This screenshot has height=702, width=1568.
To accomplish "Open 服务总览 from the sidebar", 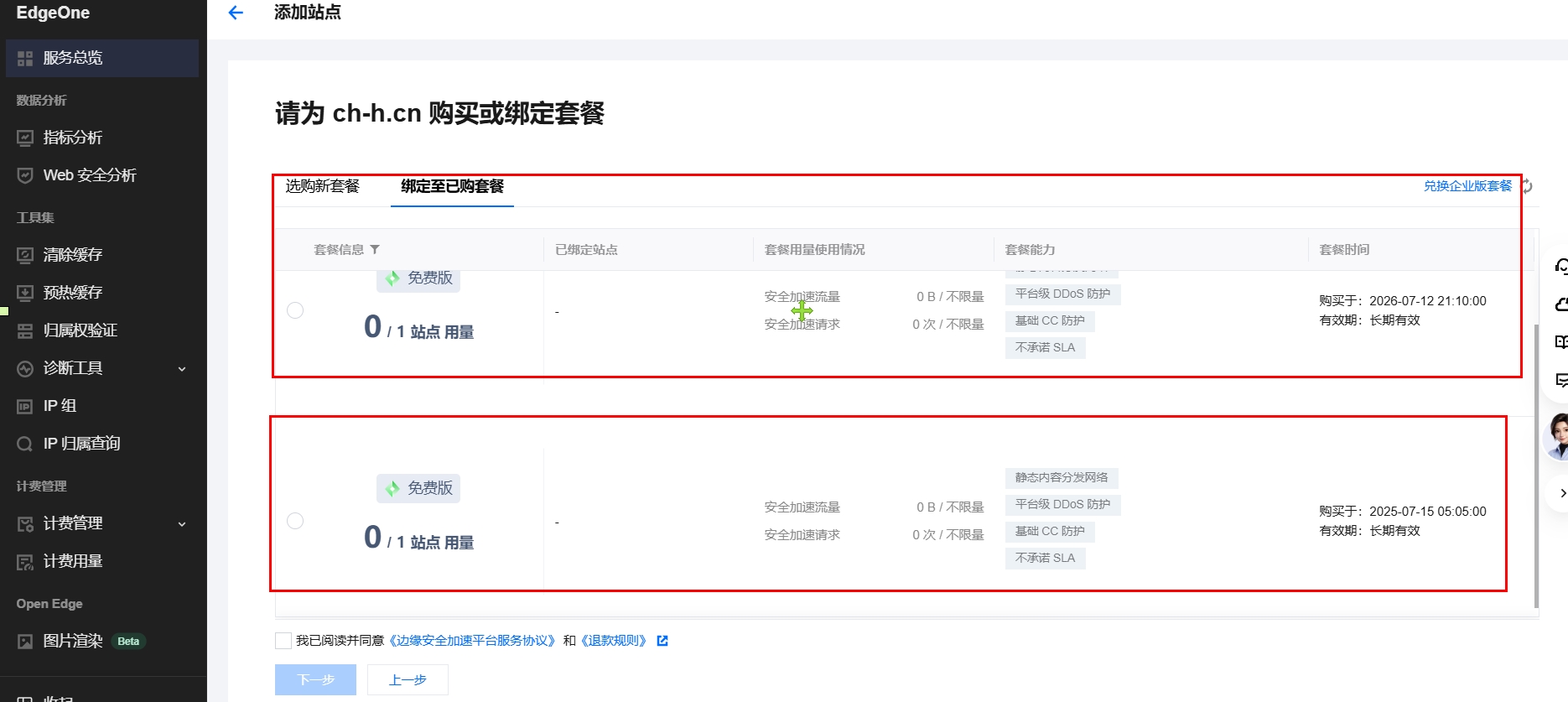I will pyautogui.click(x=102, y=58).
